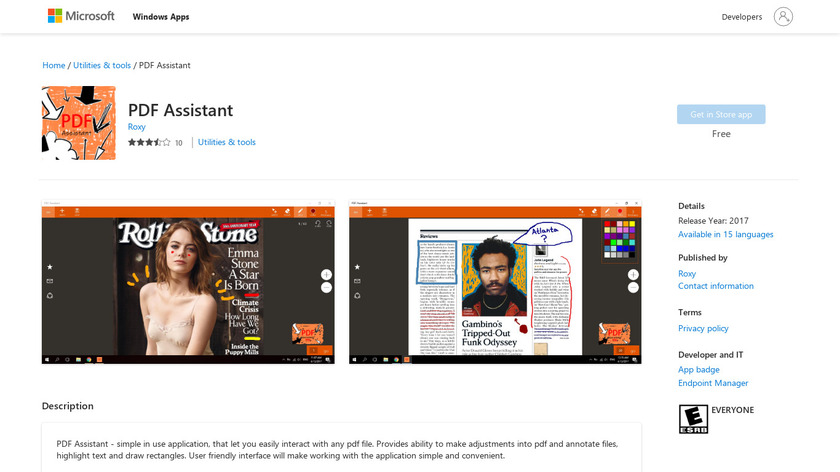This screenshot has height=472, width=840.
Task: Click the 'Description' heading
Action: click(x=68, y=406)
